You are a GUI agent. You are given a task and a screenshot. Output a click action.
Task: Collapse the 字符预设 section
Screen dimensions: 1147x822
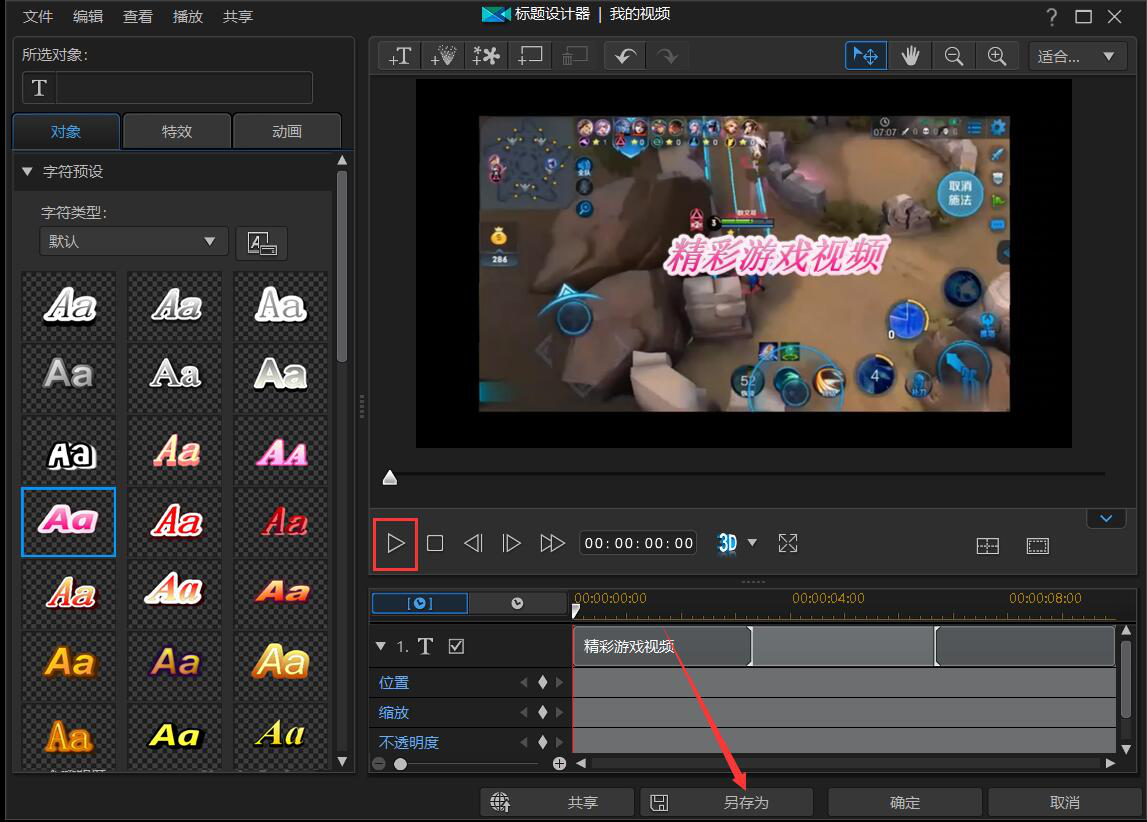click(27, 172)
